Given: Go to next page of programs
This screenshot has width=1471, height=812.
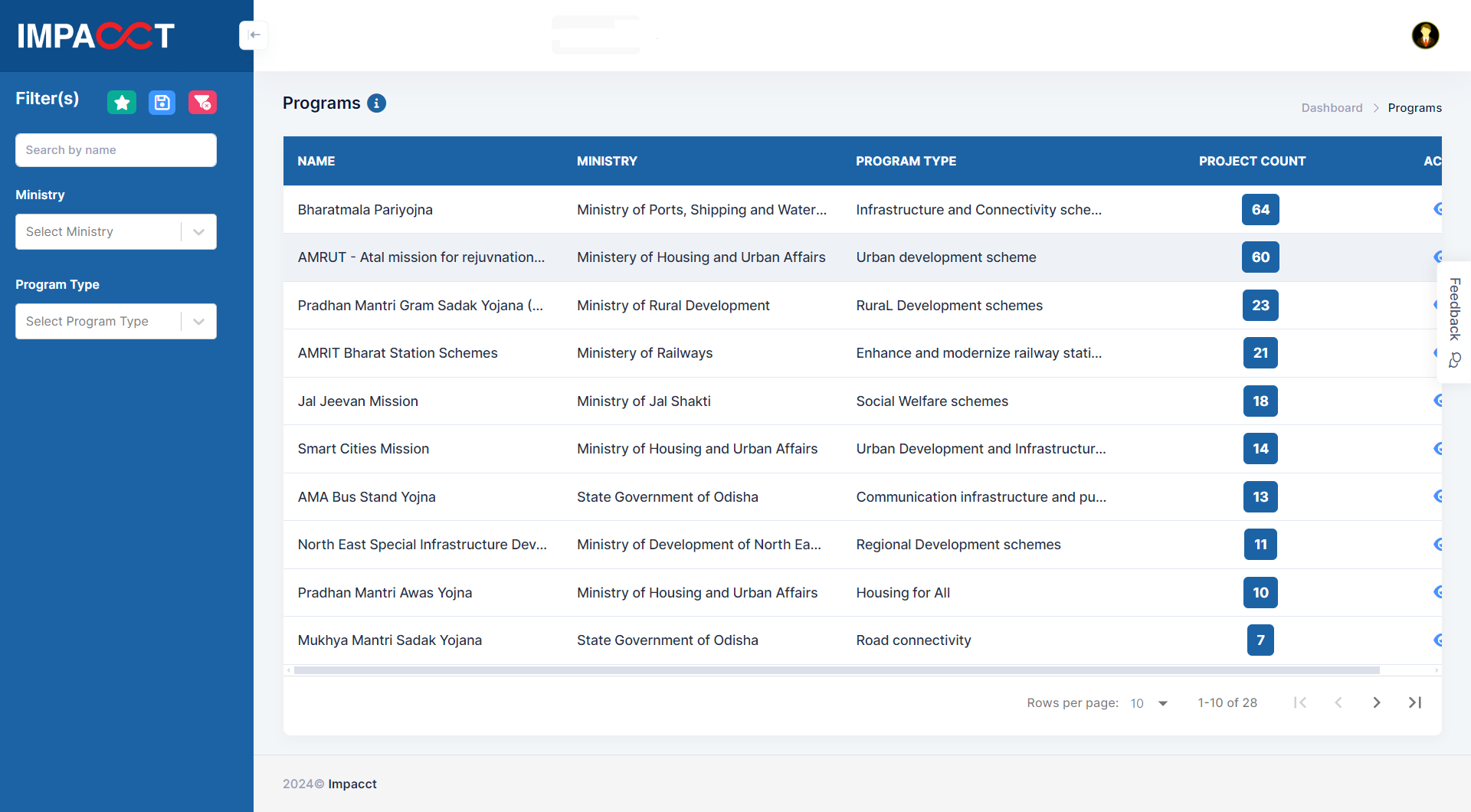Looking at the screenshot, I should [x=1376, y=702].
